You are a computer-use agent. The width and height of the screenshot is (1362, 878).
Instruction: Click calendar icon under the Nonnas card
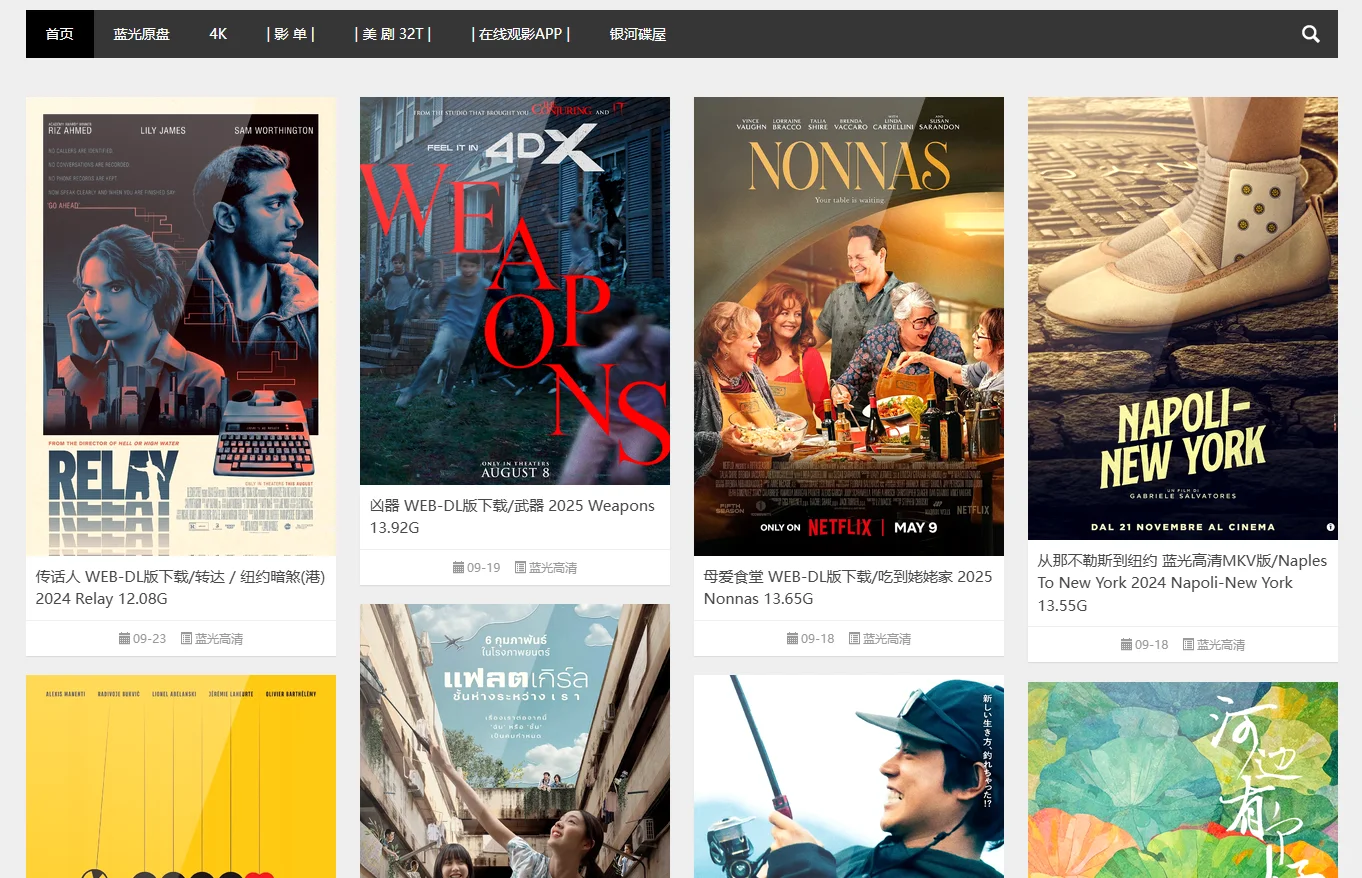click(792, 638)
